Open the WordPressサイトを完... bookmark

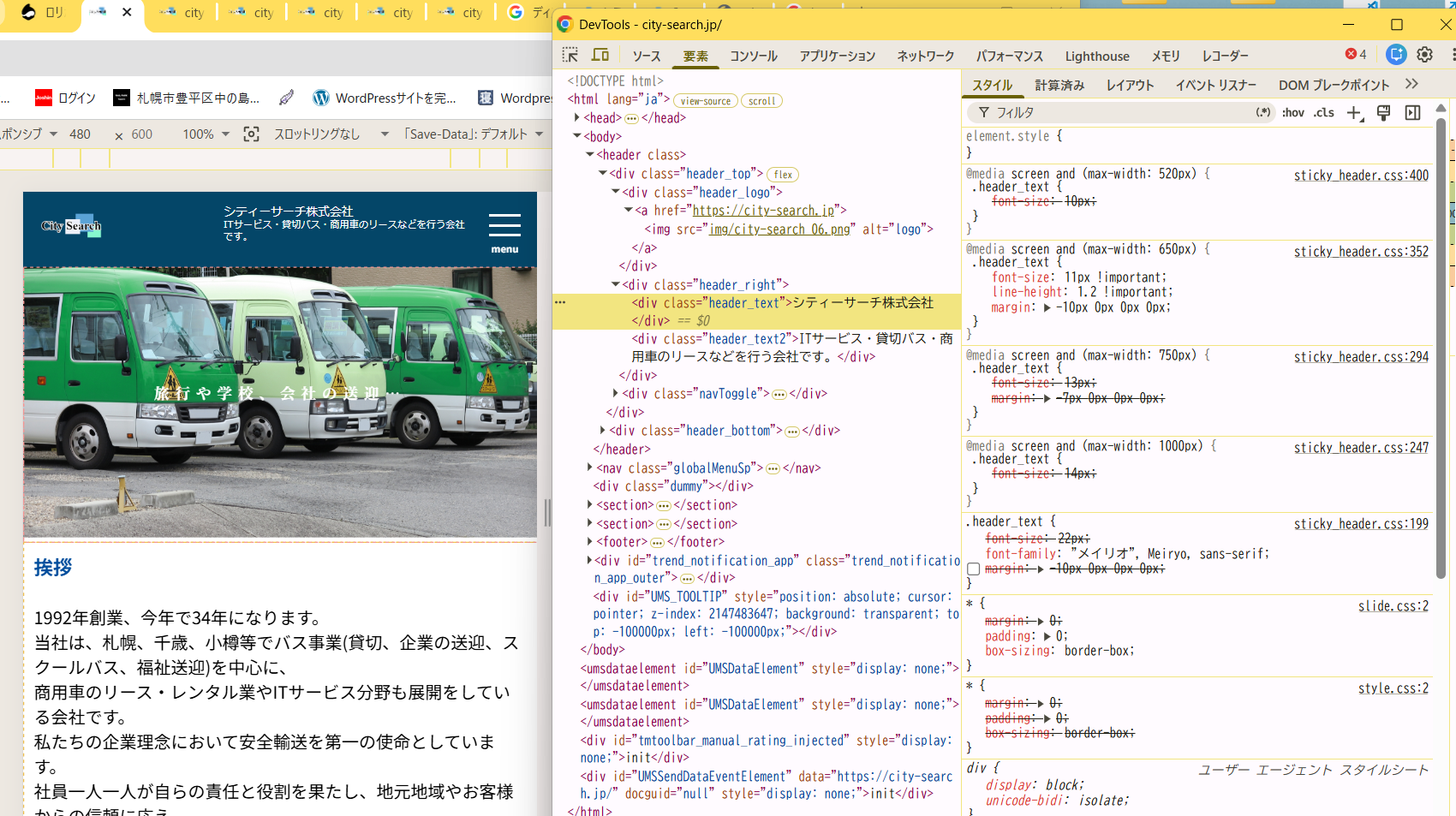pyautogui.click(x=385, y=98)
